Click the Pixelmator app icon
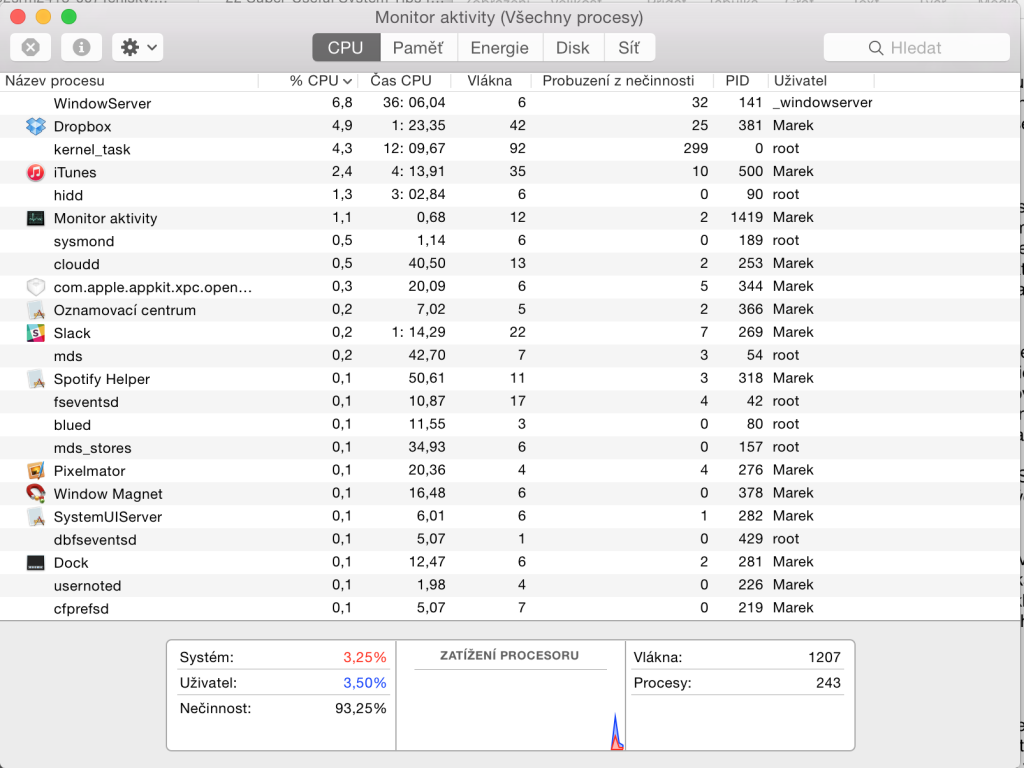 [x=35, y=471]
